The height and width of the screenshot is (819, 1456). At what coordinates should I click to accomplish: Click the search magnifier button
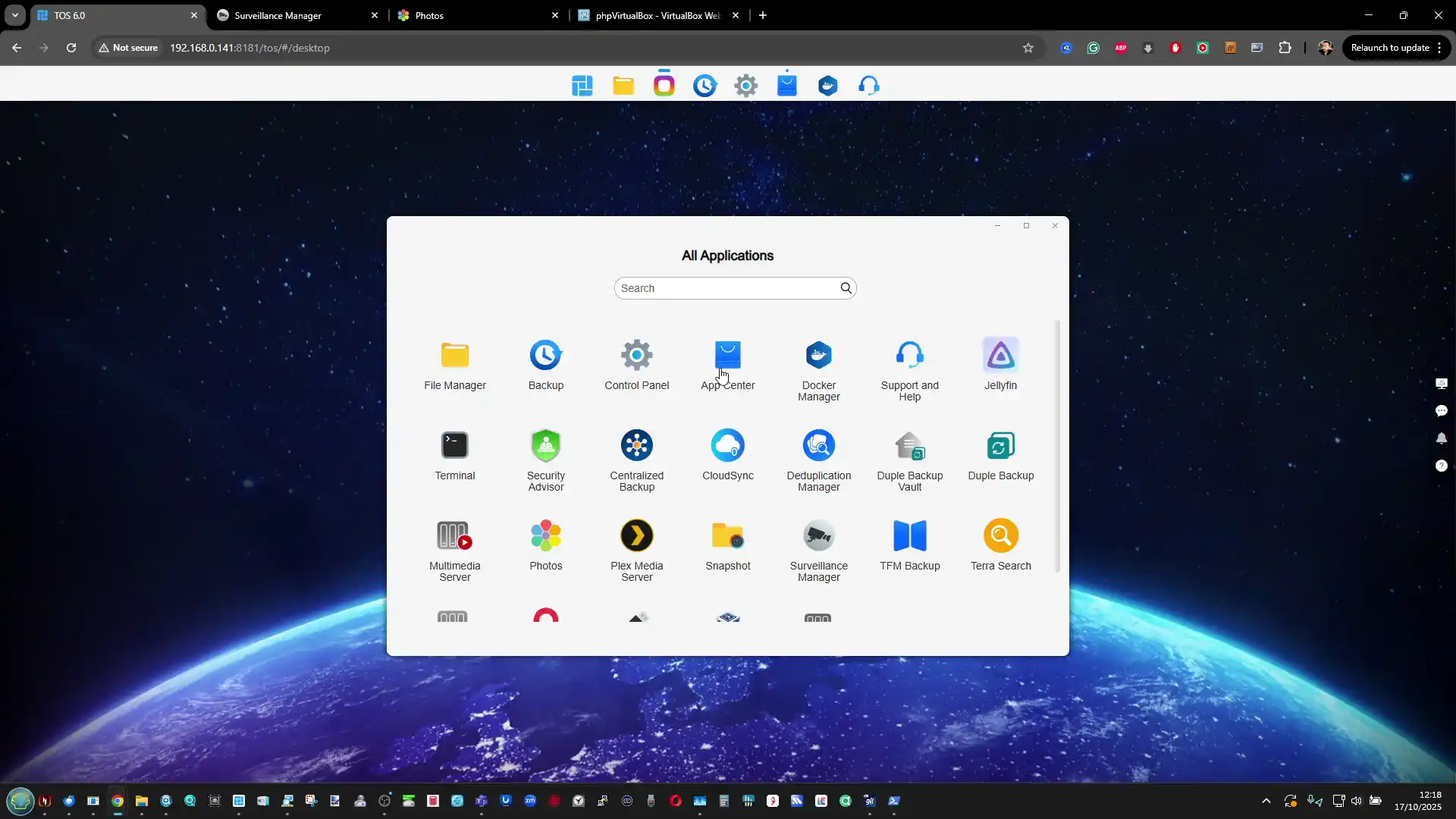click(x=846, y=288)
